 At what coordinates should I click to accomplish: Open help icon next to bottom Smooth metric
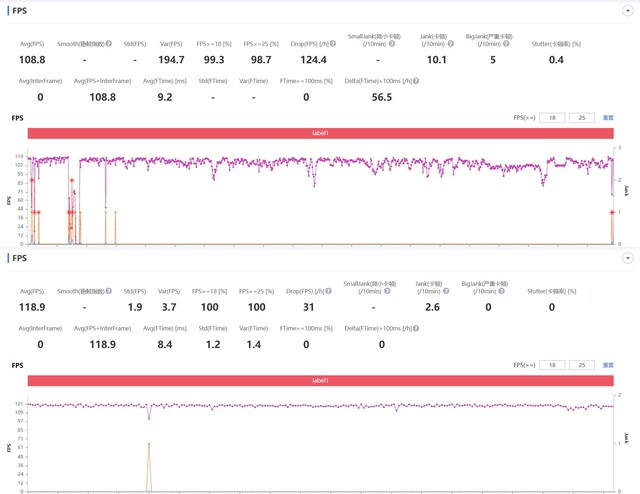point(109,291)
